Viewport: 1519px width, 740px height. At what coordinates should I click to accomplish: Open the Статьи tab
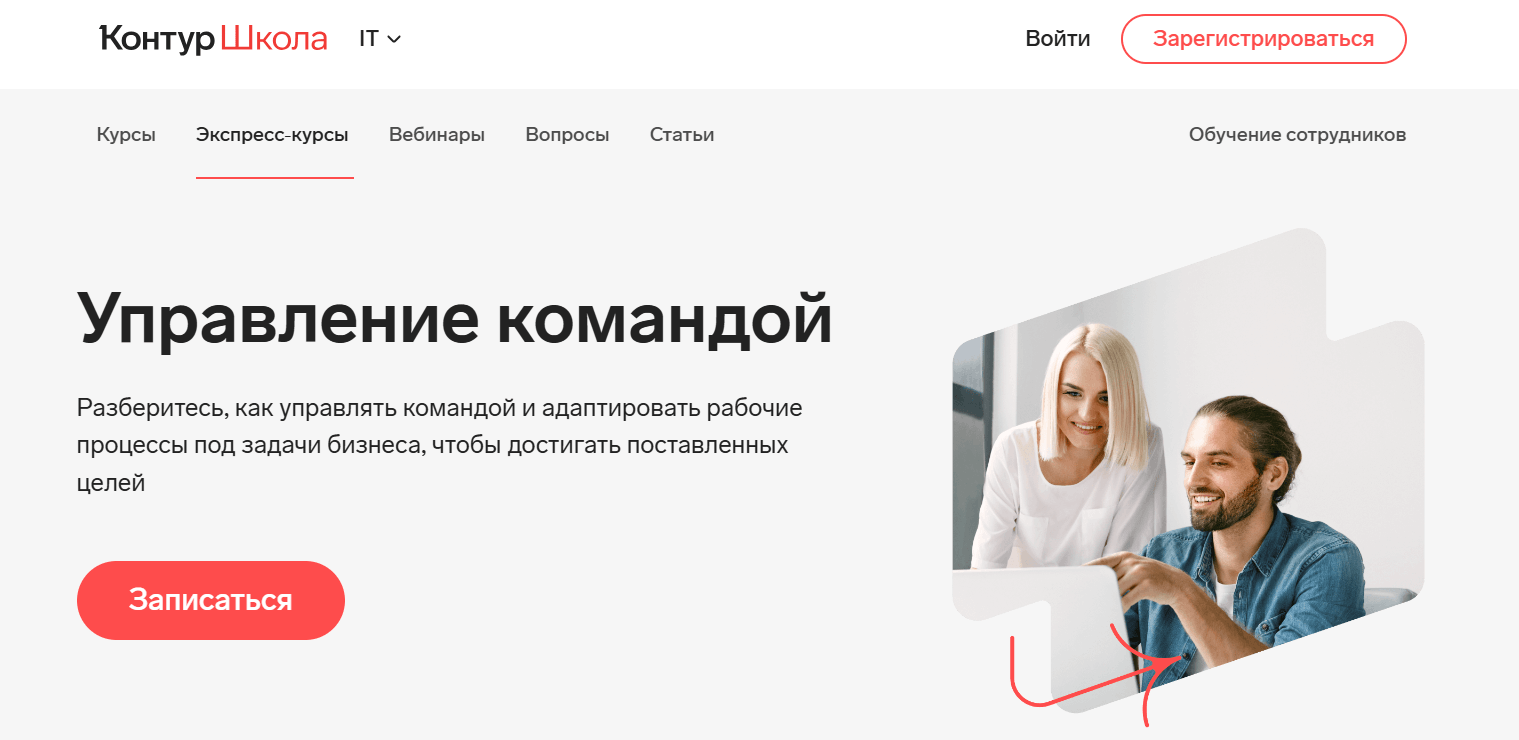(x=682, y=134)
